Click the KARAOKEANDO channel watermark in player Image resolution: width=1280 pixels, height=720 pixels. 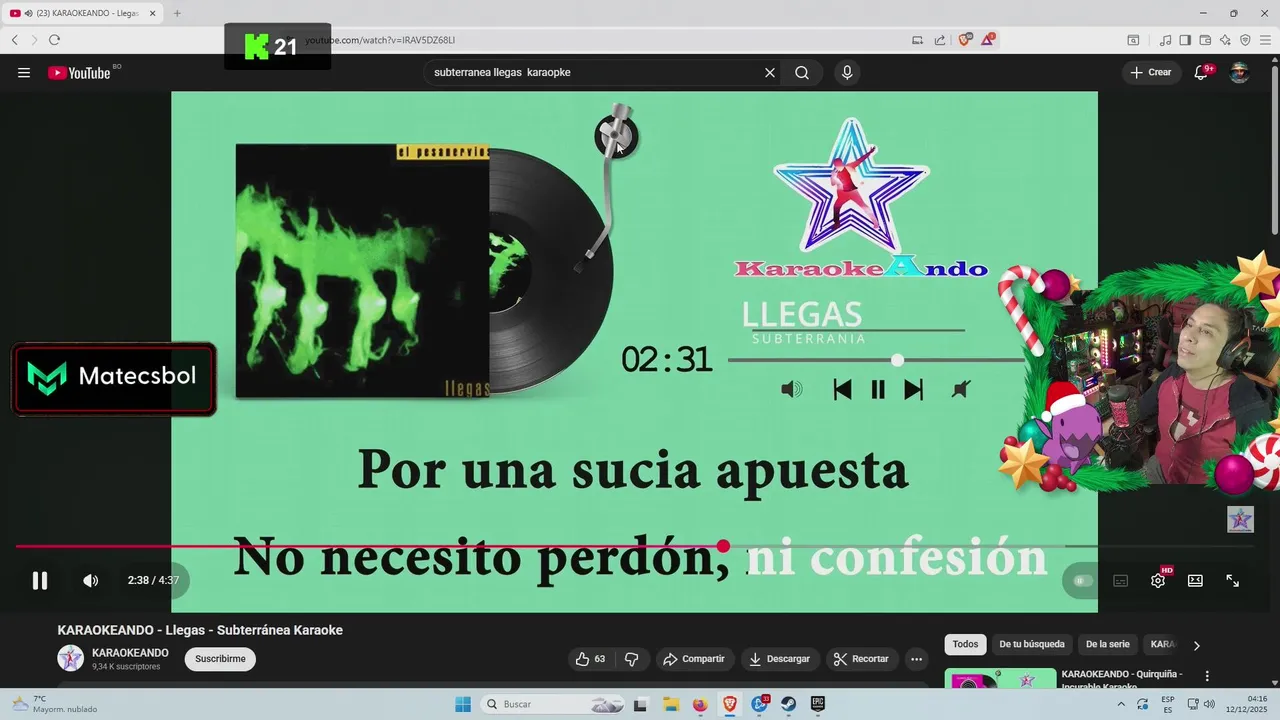point(1240,519)
